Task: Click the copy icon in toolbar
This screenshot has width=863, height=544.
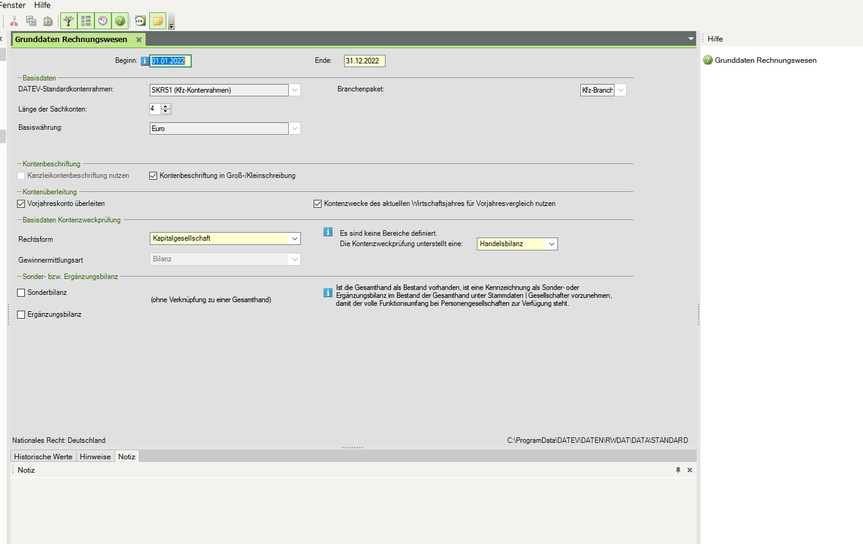Action: 31,21
